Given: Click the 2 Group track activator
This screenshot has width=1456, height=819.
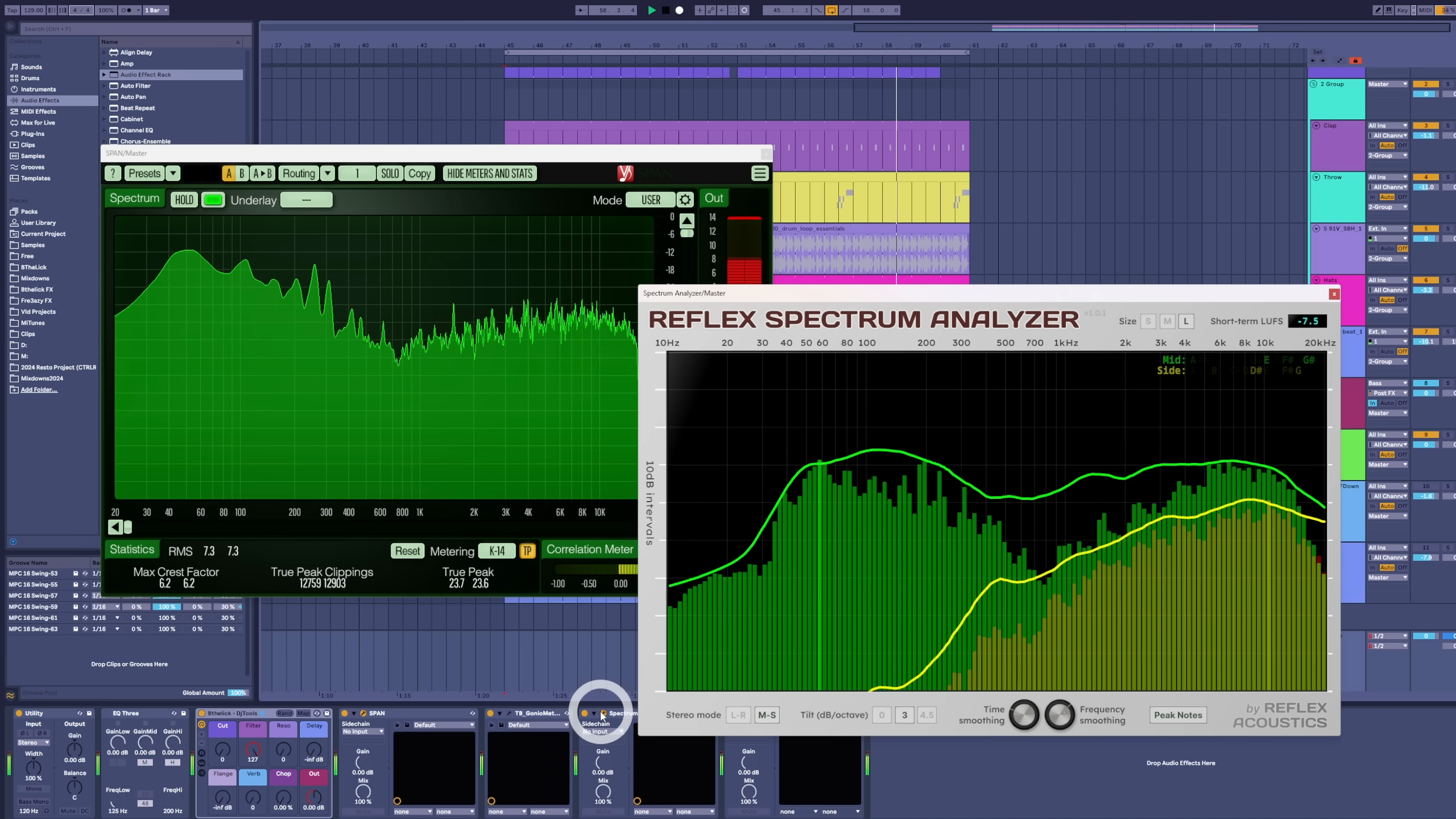Looking at the screenshot, I should (x=1425, y=84).
